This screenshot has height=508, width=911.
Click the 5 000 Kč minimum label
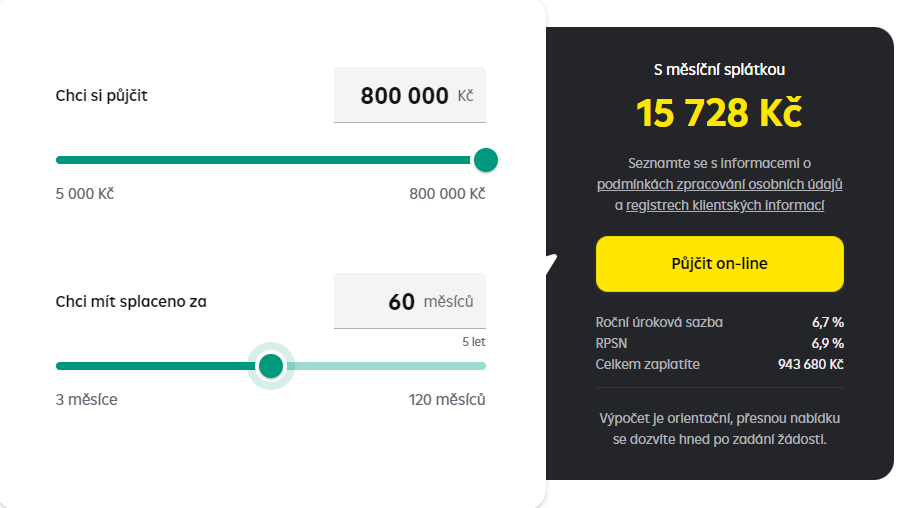click(85, 194)
